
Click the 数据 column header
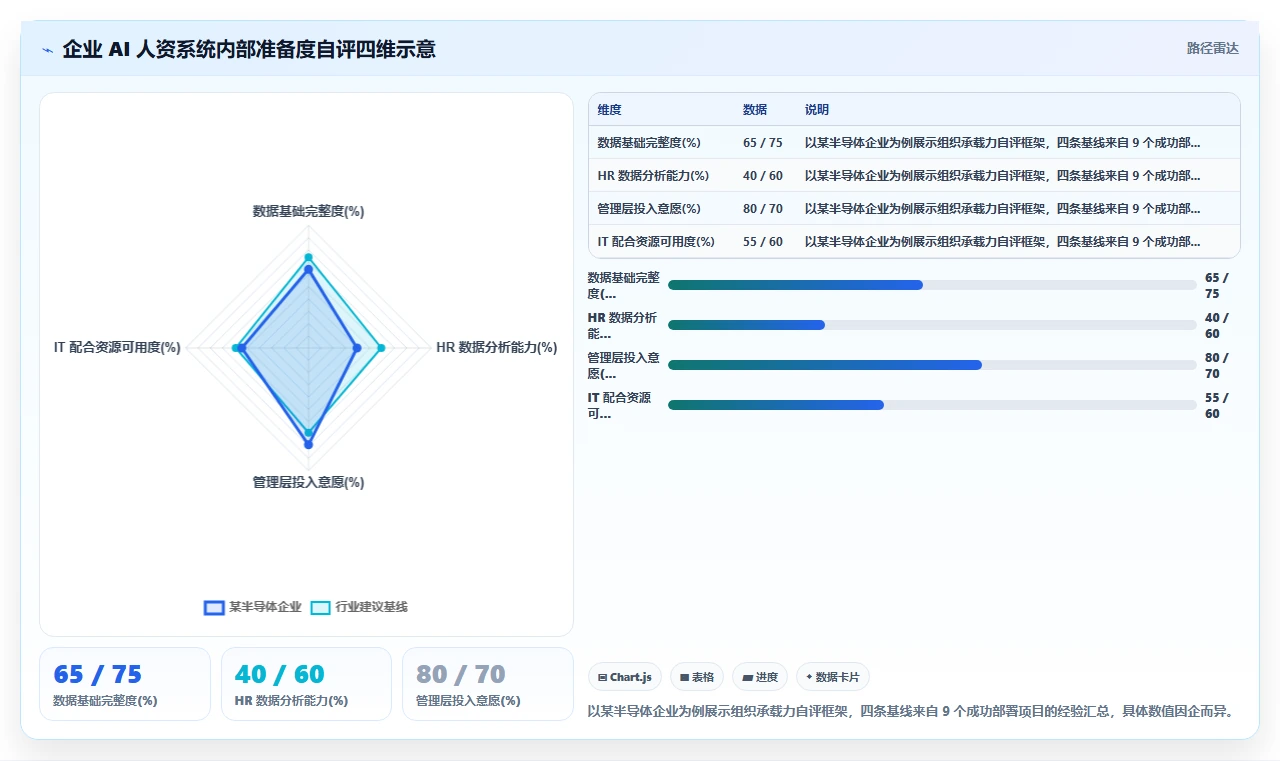click(x=755, y=110)
